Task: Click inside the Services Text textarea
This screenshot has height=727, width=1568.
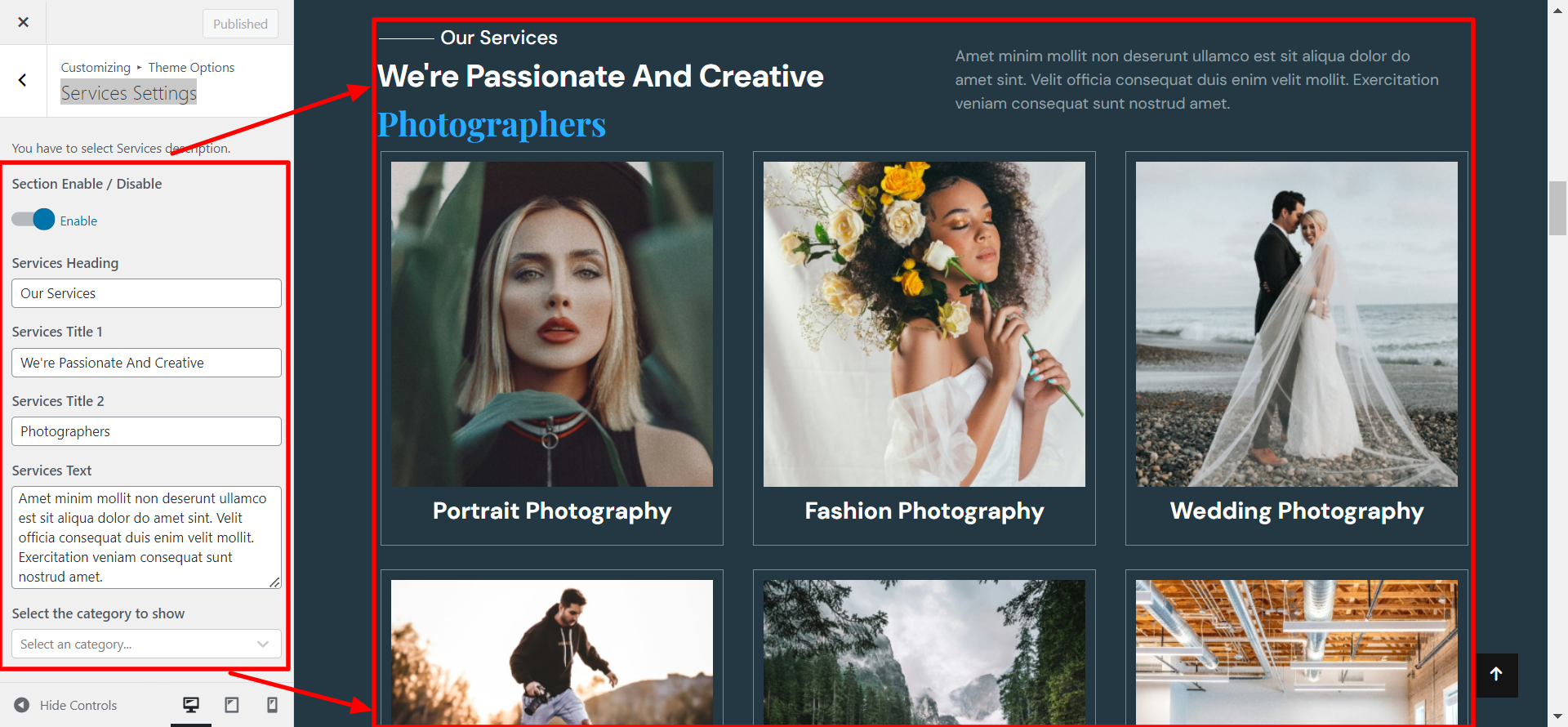Action: (146, 537)
